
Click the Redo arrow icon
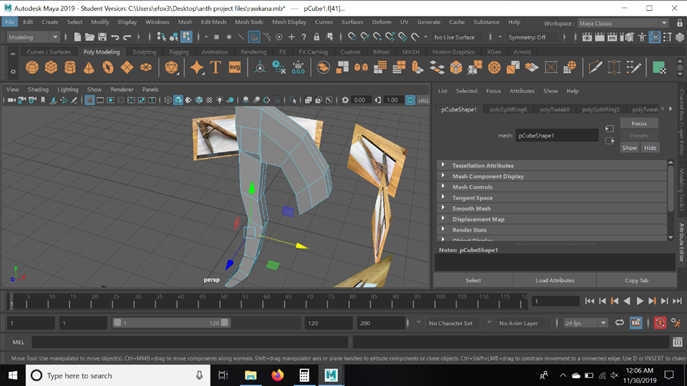click(x=127, y=37)
